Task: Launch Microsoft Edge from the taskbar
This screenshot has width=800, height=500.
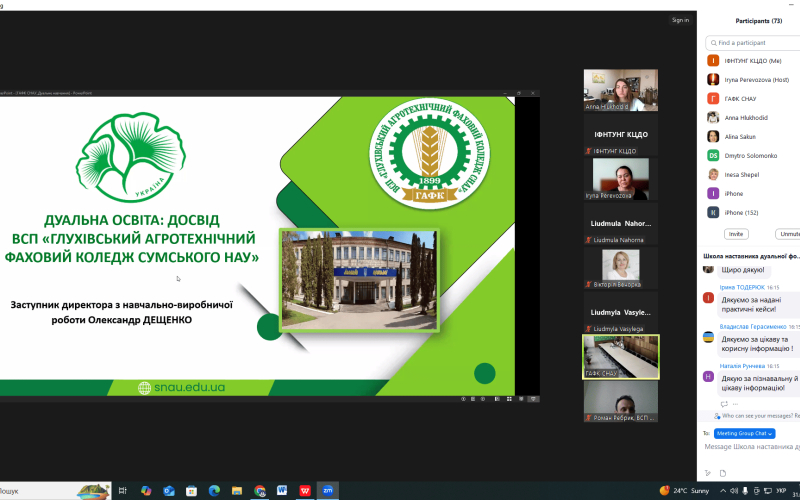Action: (x=214, y=491)
